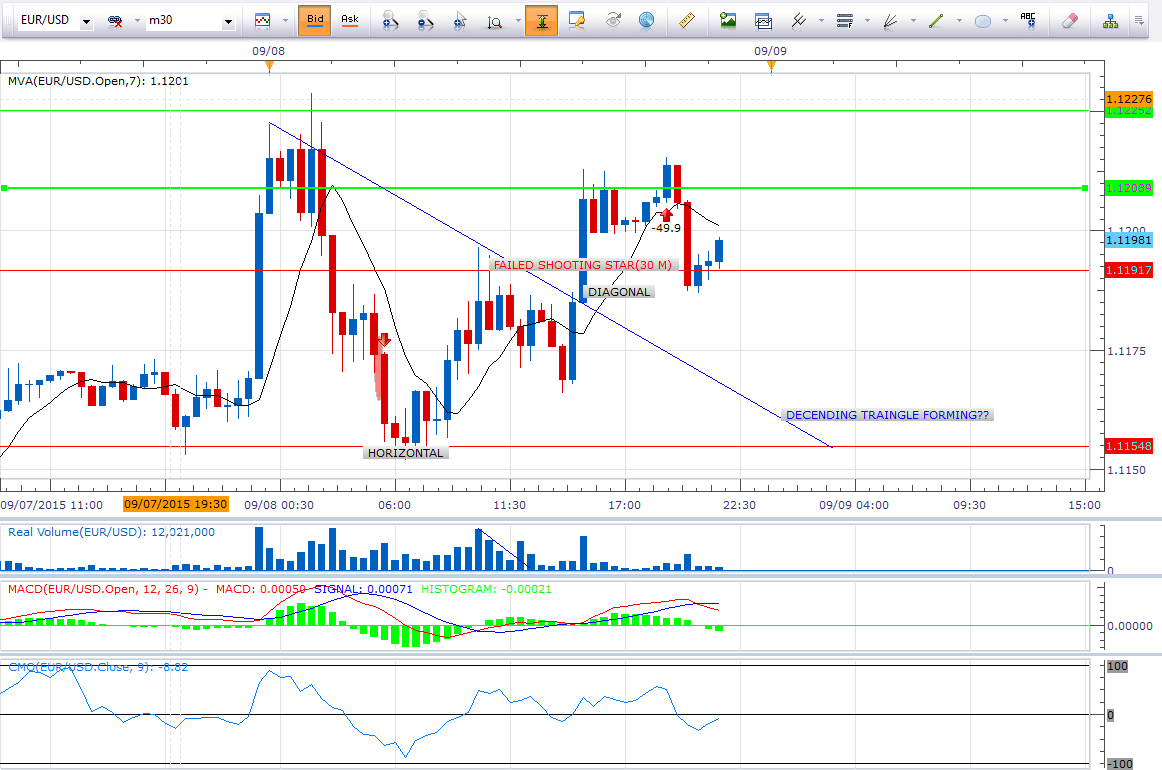This screenshot has height=770, width=1162.
Task: Expand the ellipse shape tool dropdown arrow
Action: click(x=1005, y=20)
